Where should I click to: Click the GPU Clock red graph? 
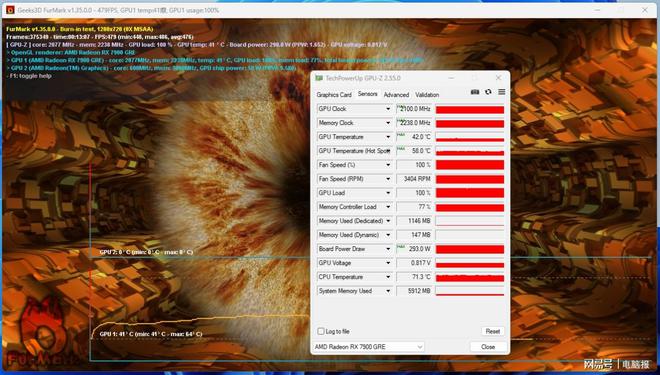tap(470, 109)
